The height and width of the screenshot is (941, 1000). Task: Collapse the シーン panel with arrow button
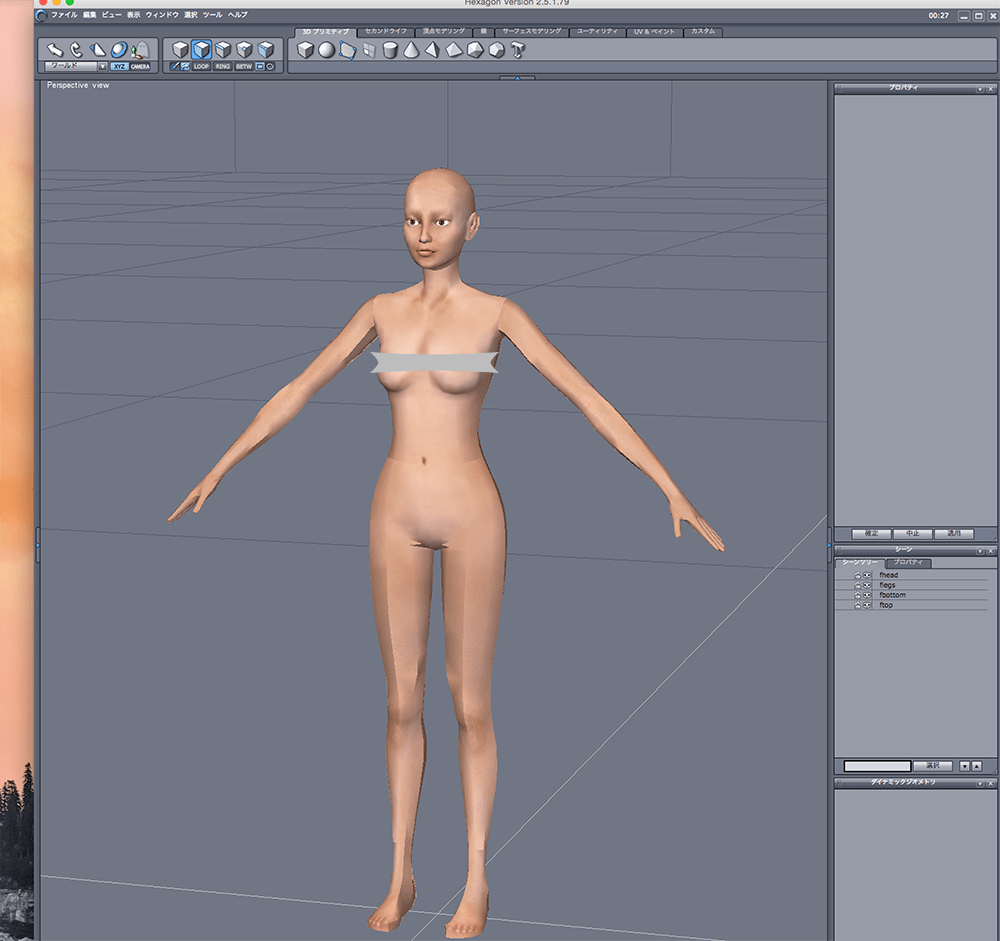[980, 551]
